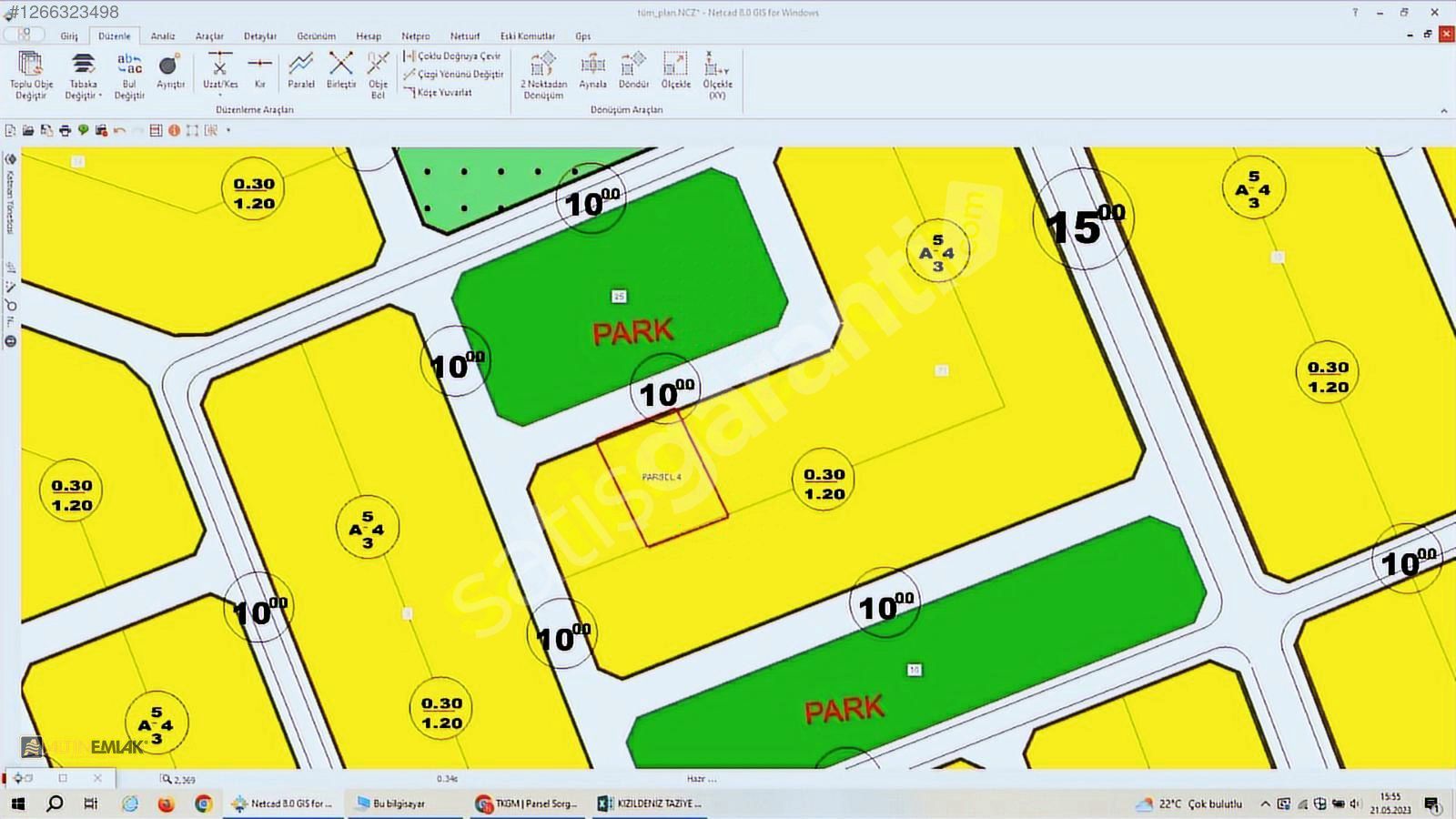
Task: Choose the Paralel line tool
Action: [x=300, y=71]
